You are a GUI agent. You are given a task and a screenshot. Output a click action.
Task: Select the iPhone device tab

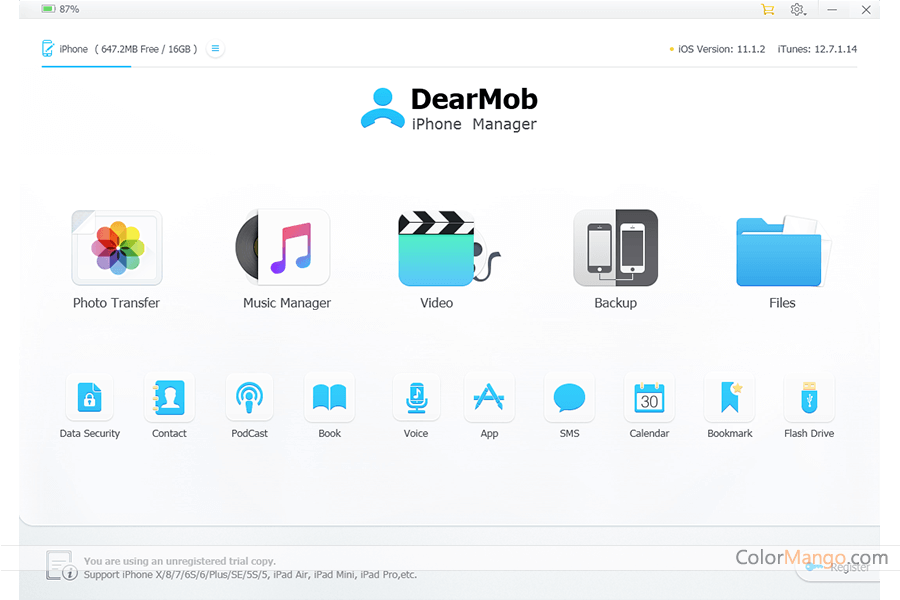pyautogui.click(x=119, y=49)
